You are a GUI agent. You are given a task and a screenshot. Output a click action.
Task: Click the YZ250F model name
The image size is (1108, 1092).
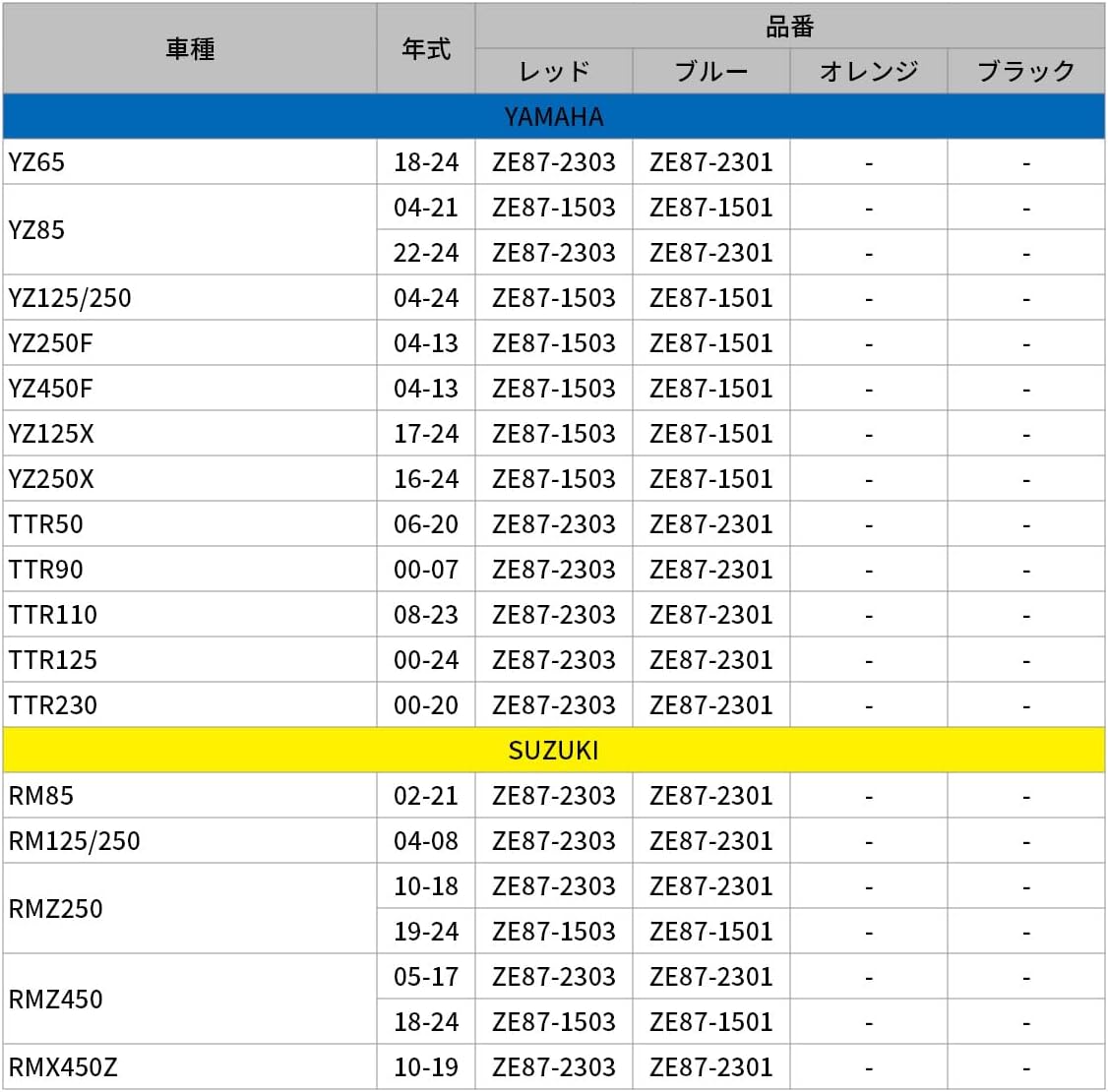point(50,343)
